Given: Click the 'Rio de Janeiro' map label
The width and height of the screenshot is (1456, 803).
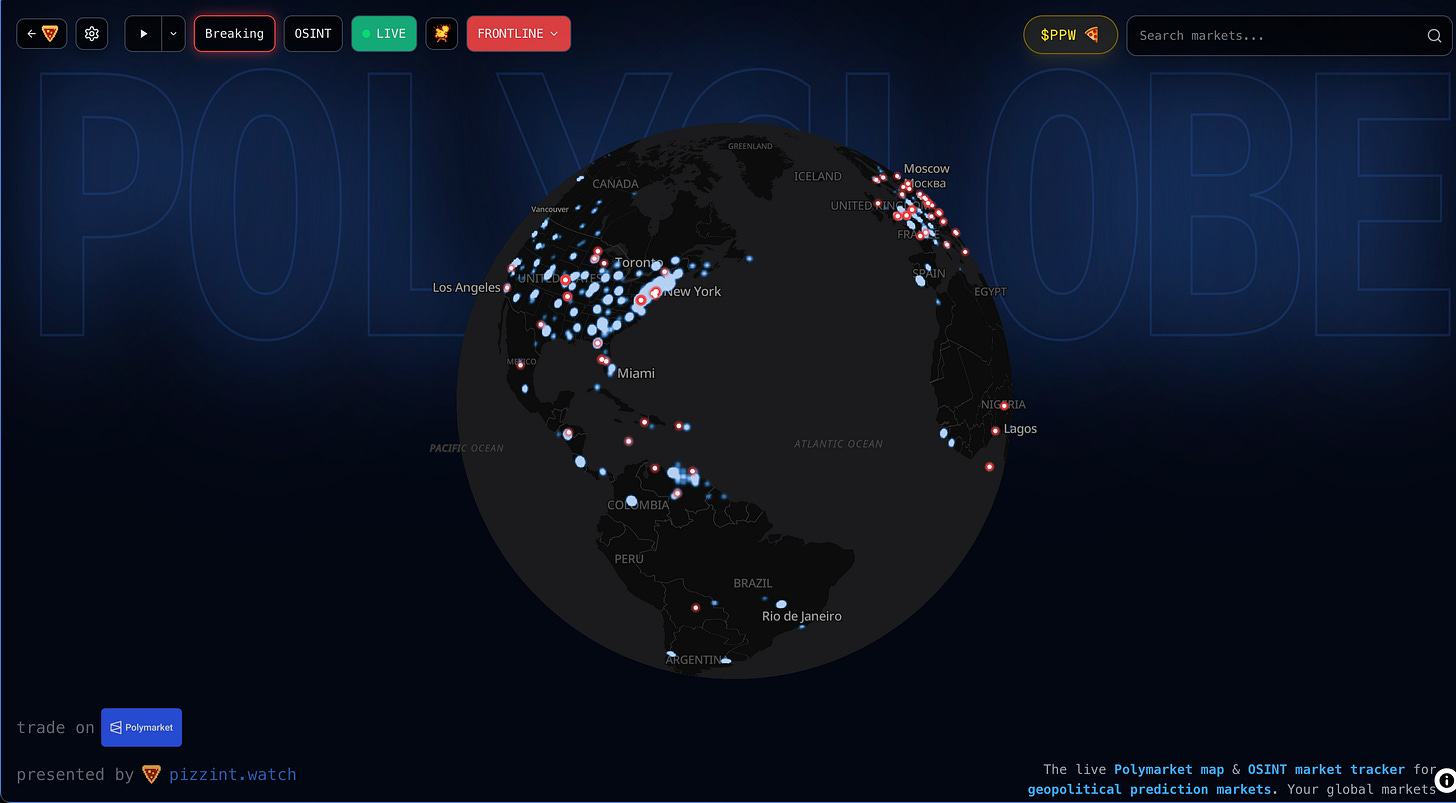Looking at the screenshot, I should point(801,617).
